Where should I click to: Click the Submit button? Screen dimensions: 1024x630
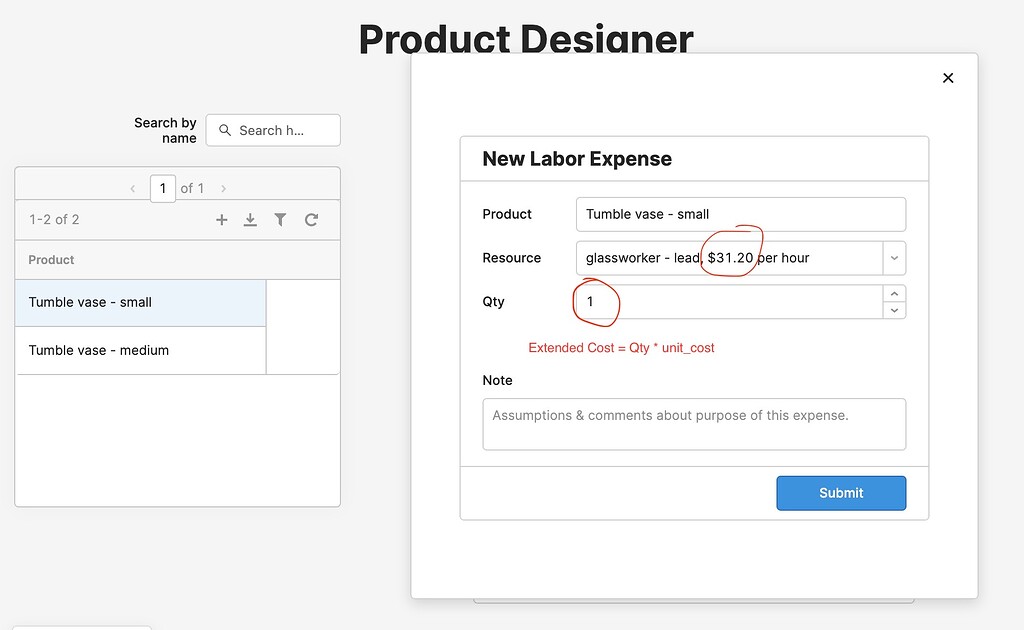[841, 493]
